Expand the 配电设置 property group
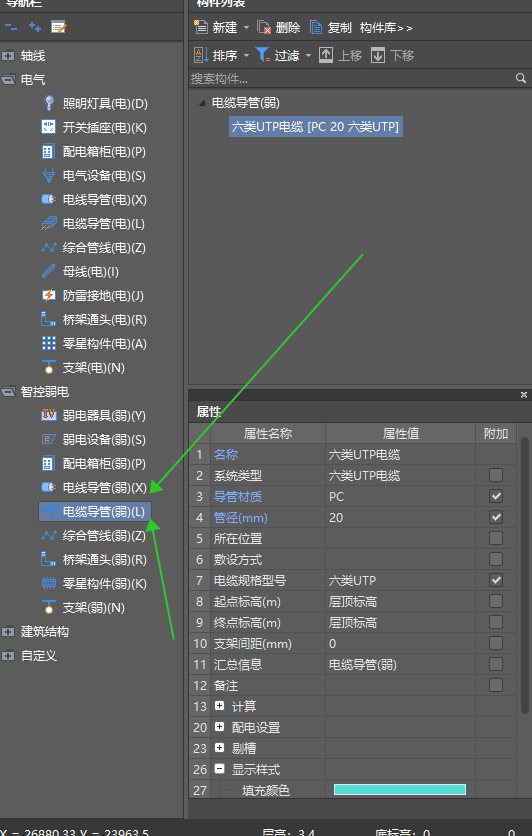 219,726
